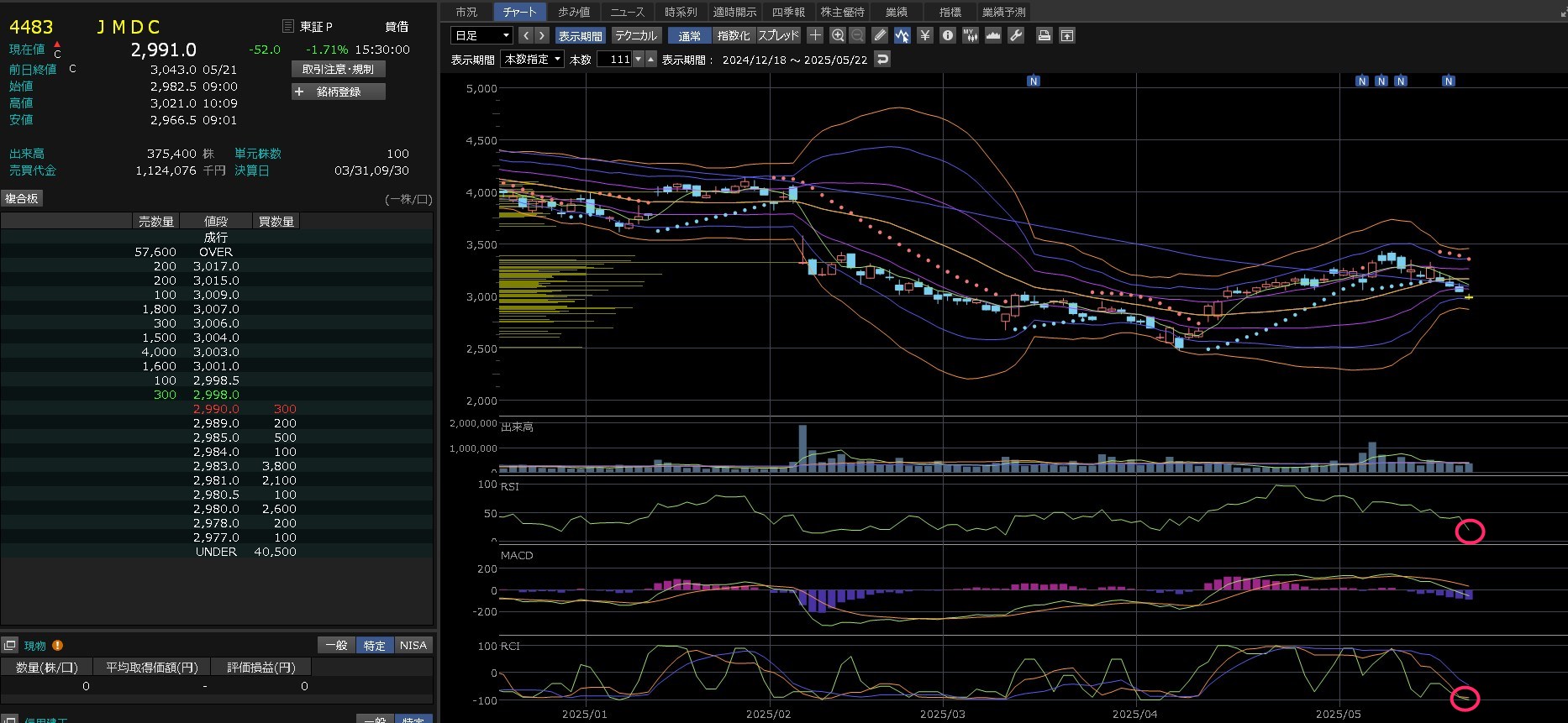
Task: Open chart settings wrench icon
Action: click(1016, 35)
